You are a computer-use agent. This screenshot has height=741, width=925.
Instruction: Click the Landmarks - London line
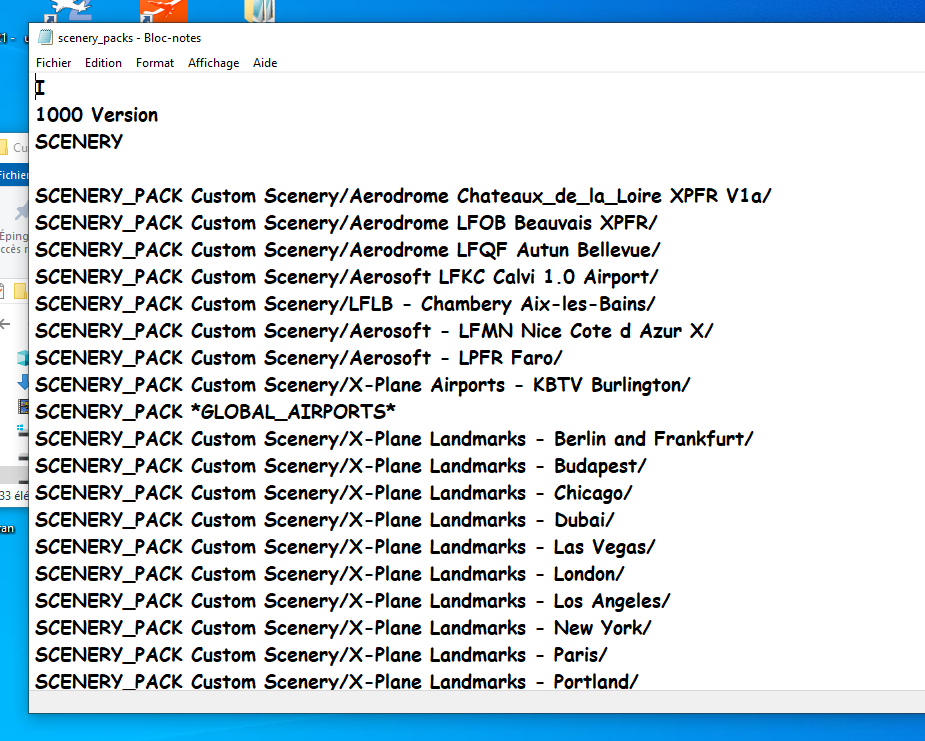[330, 574]
